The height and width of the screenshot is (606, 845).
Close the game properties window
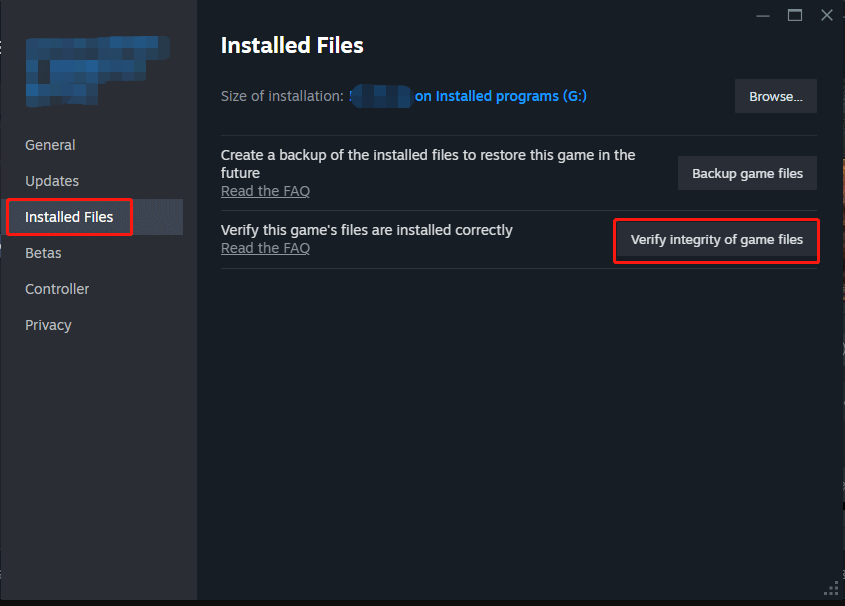click(827, 15)
